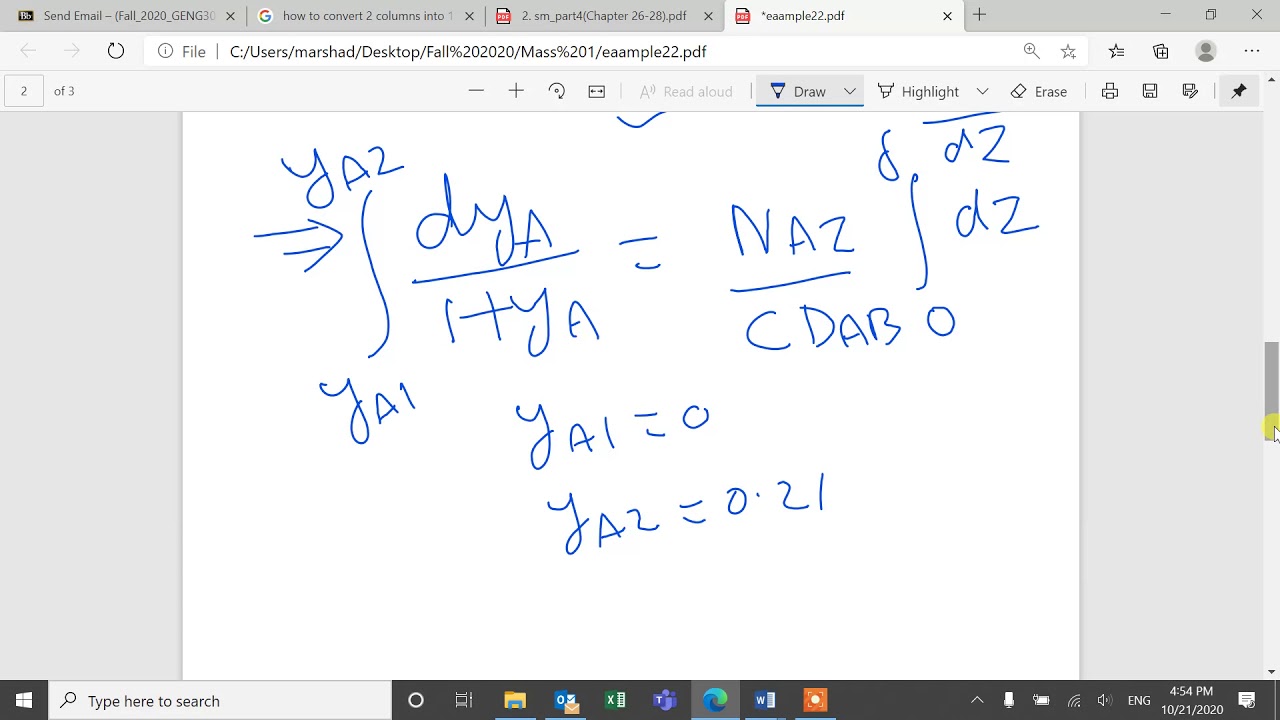This screenshot has height=720, width=1280.
Task: Select the Erase tool
Action: (x=1039, y=91)
